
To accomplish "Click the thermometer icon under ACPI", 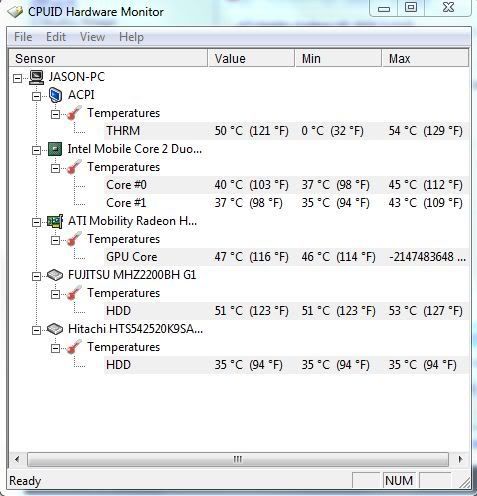I will coord(74,113).
